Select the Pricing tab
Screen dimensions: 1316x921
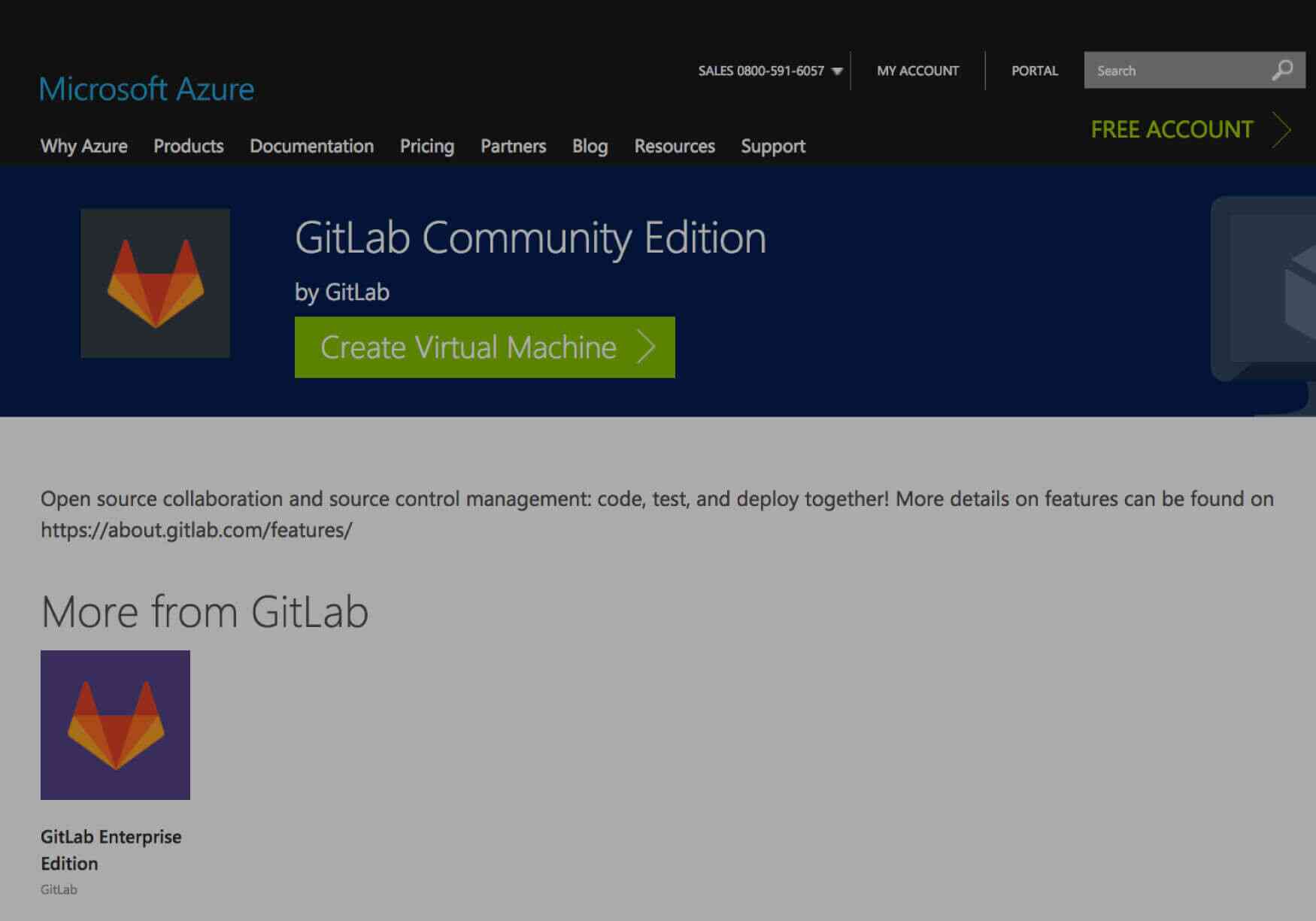click(426, 146)
